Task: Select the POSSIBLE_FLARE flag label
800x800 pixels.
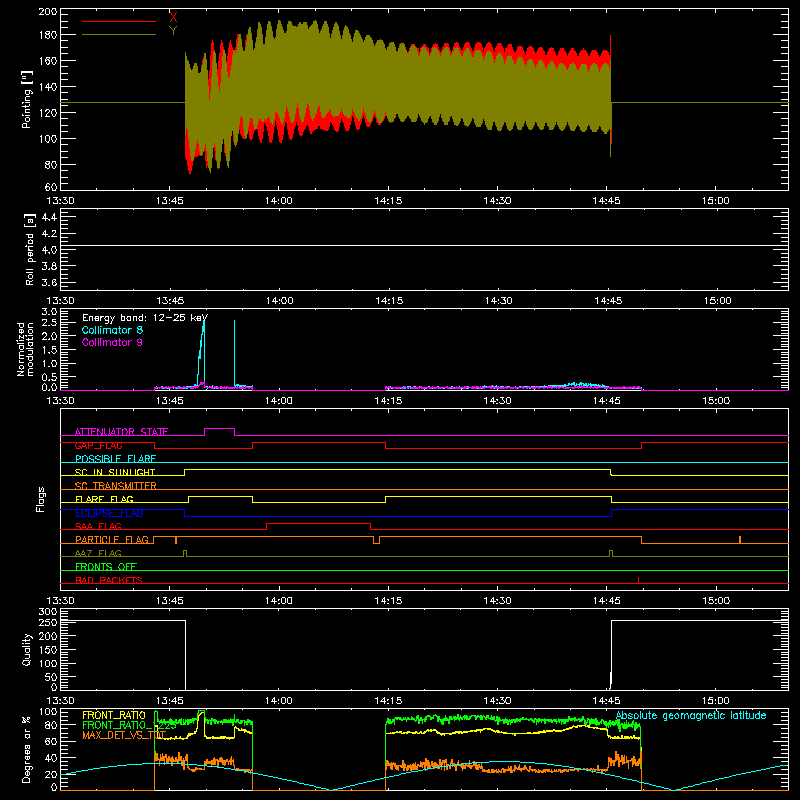Action: pos(115,459)
